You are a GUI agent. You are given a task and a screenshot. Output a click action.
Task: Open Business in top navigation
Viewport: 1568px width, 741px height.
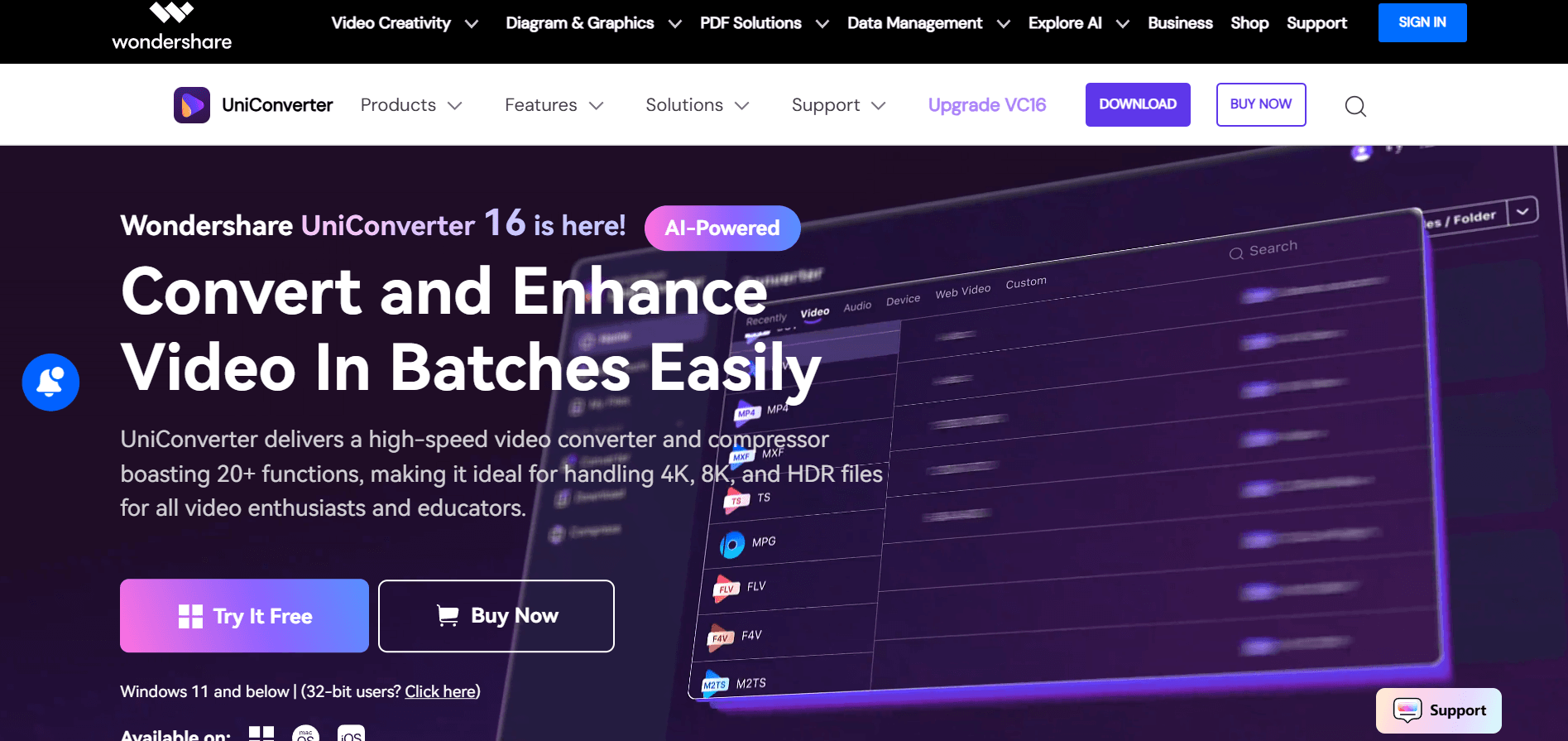pos(1180,23)
